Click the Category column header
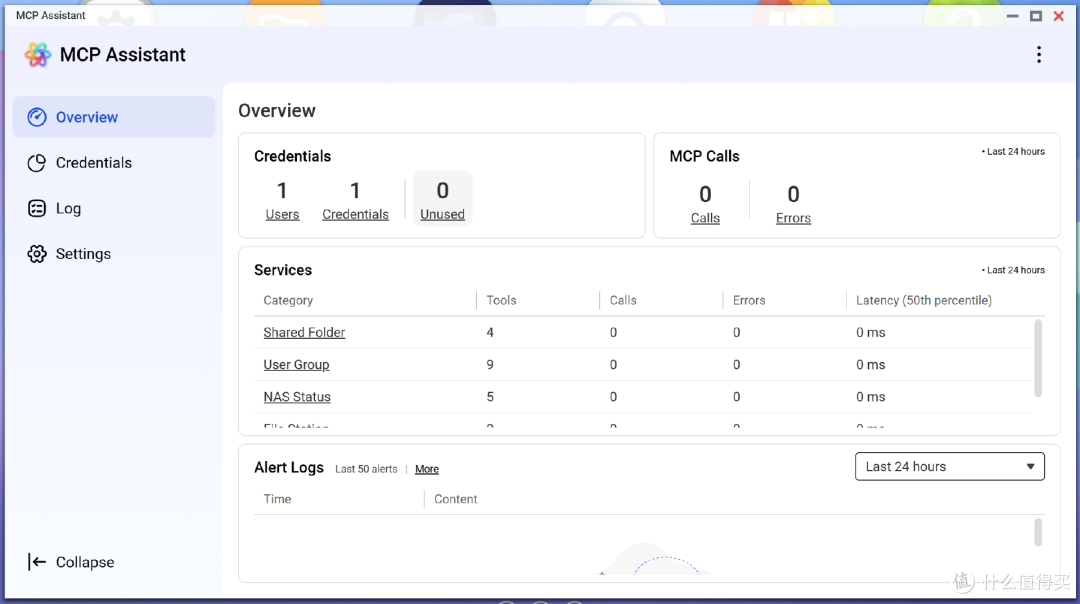1080x604 pixels. (x=288, y=300)
